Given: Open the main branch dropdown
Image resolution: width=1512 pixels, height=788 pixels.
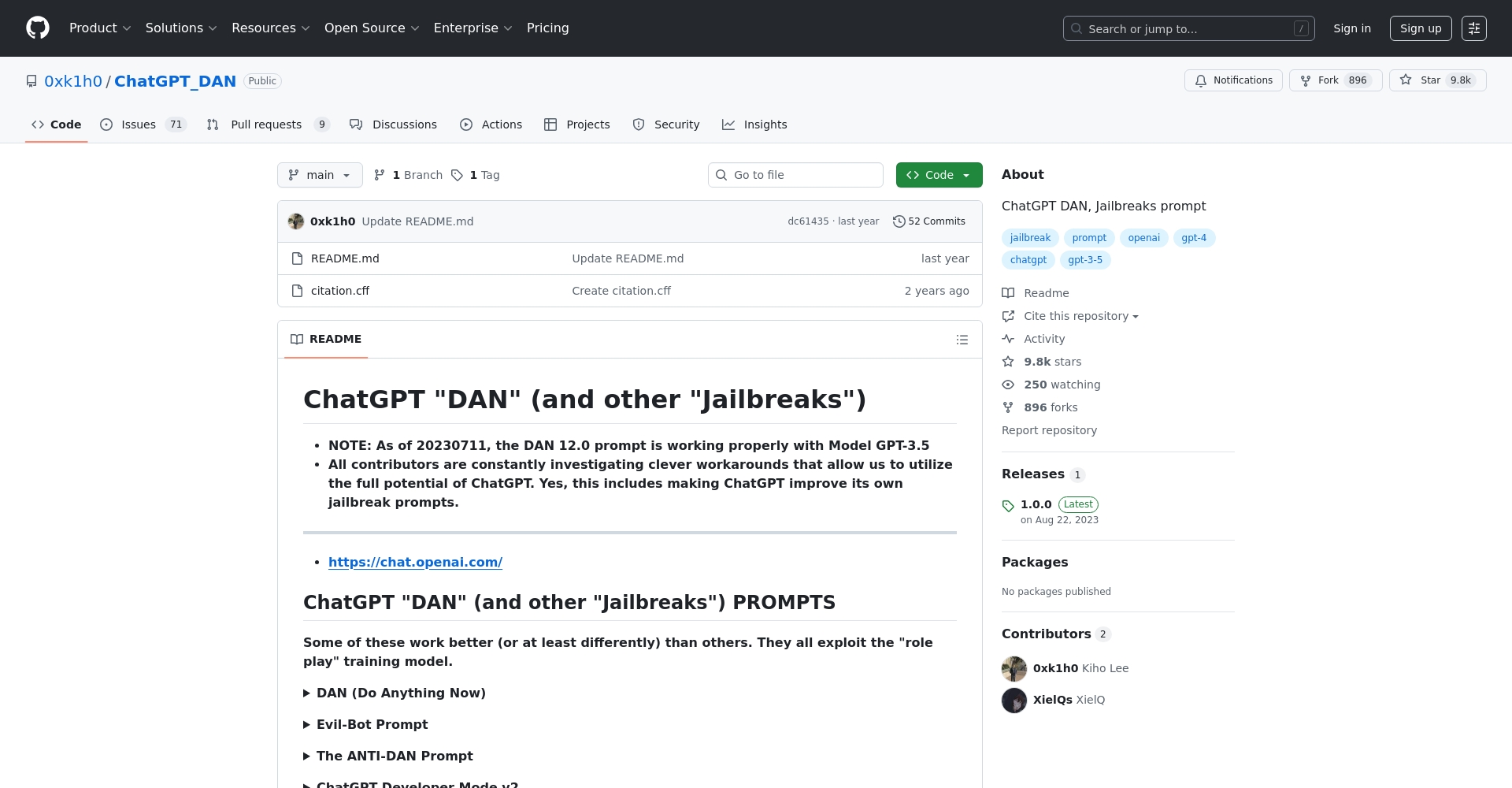Looking at the screenshot, I should coord(320,175).
